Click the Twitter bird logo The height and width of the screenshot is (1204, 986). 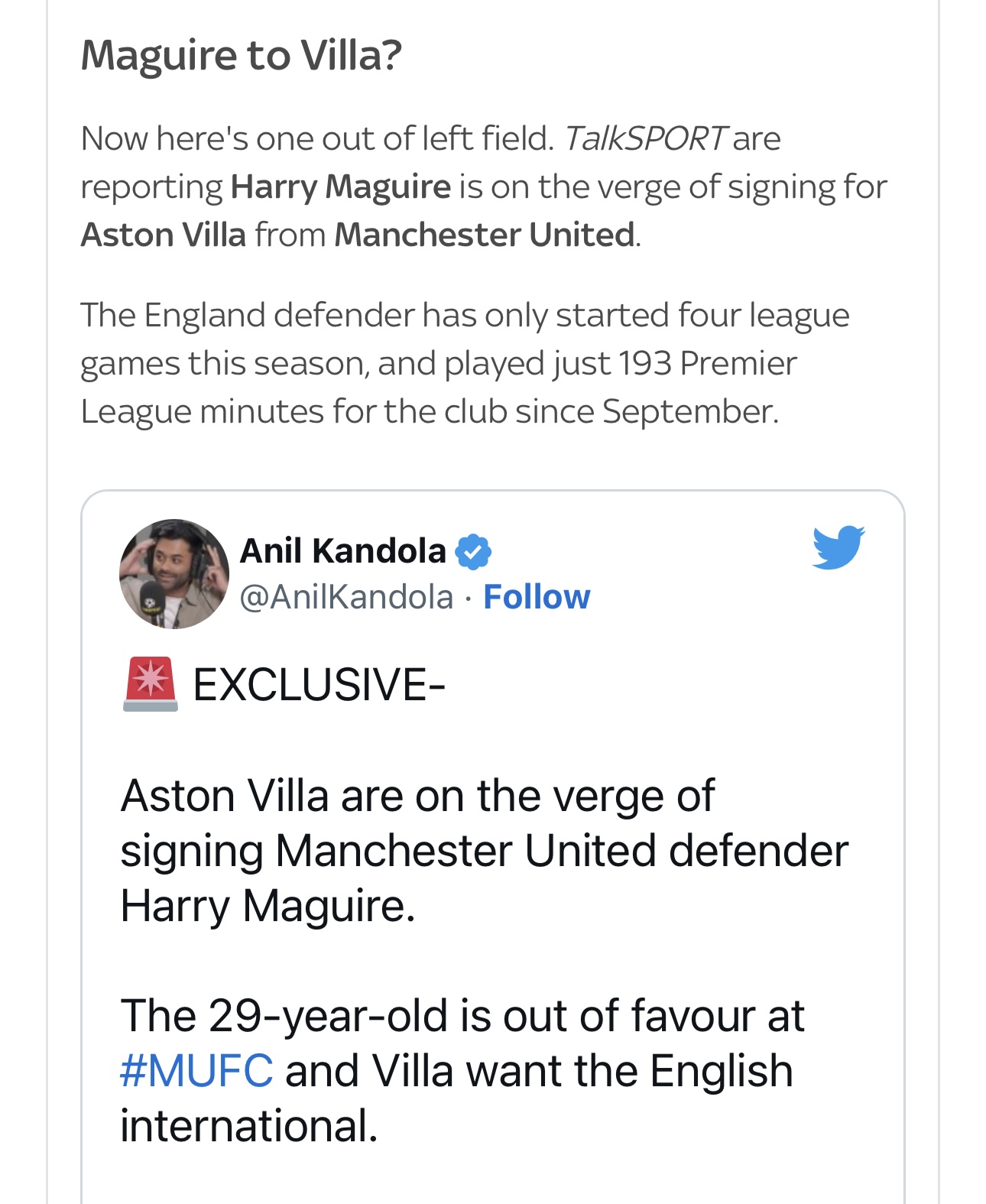pos(838,547)
